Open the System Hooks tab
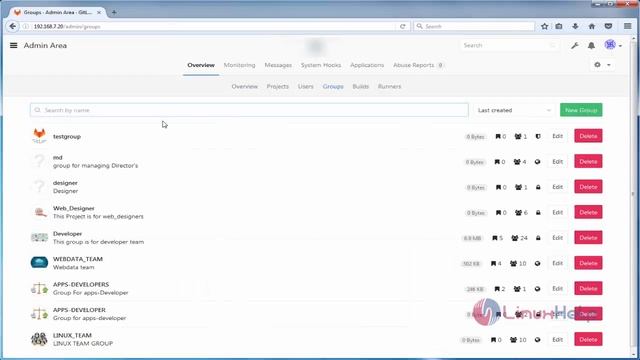 321,65
